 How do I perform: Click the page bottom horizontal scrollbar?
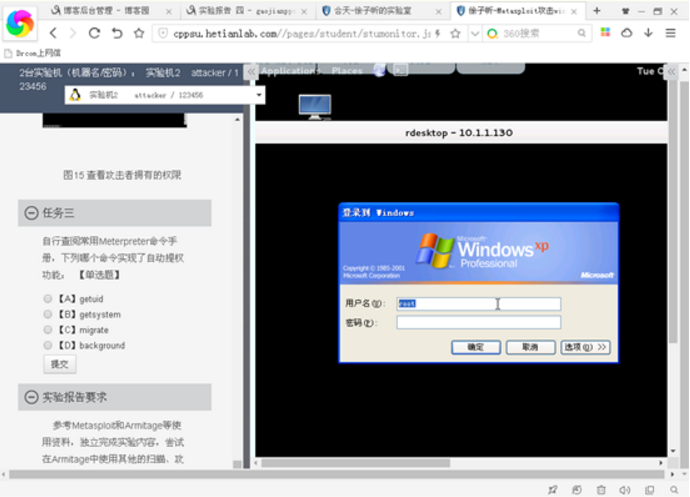(337, 475)
